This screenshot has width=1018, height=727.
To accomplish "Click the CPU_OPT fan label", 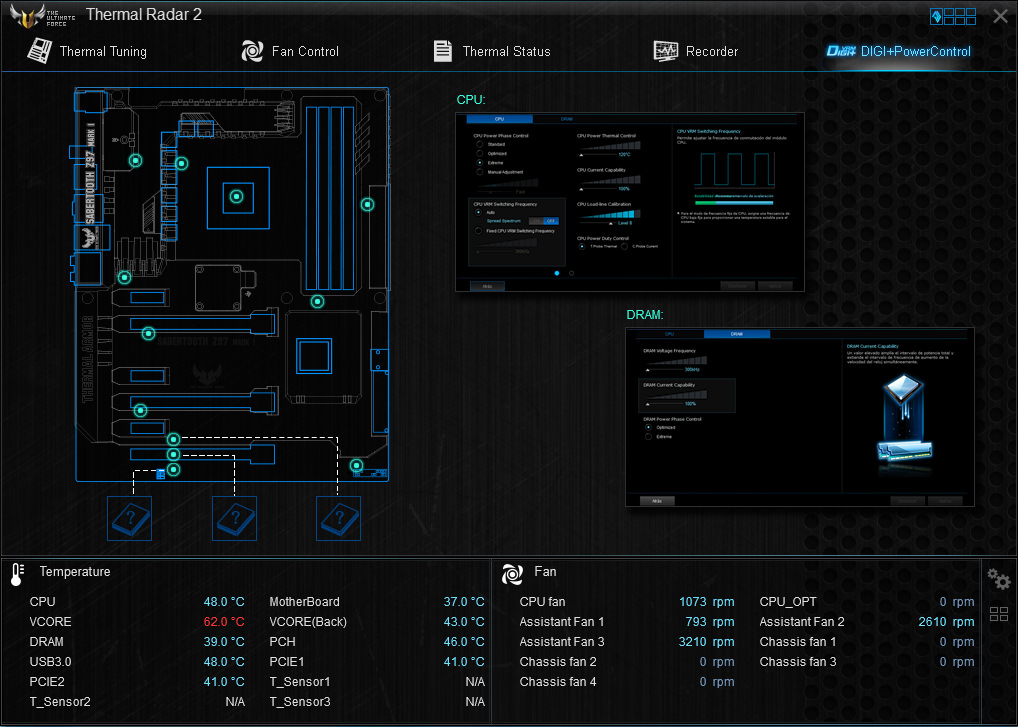I will pyautogui.click(x=788, y=602).
